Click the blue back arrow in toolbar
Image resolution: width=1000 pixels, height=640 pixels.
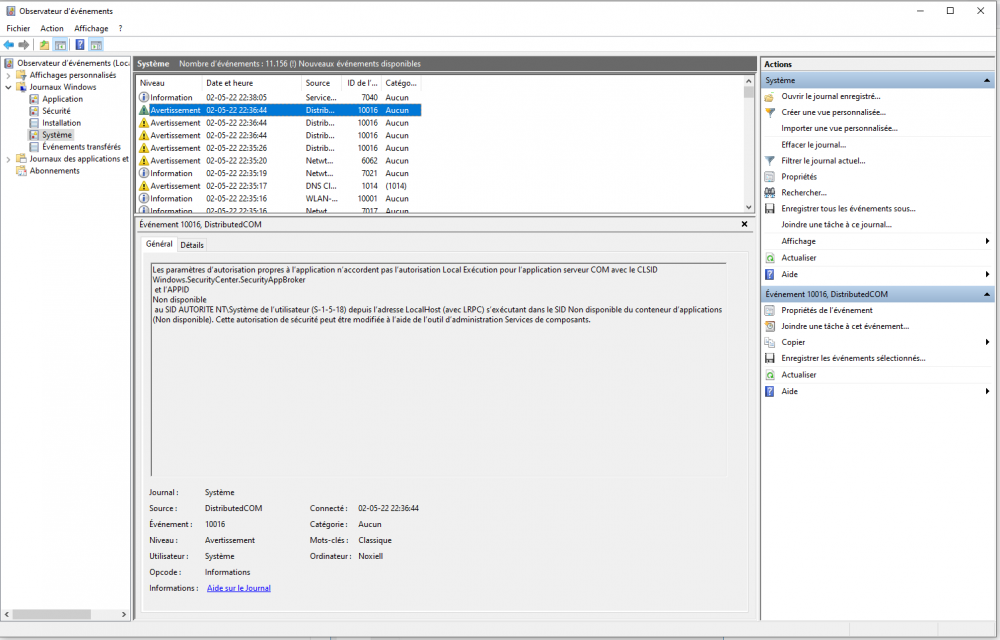(9, 45)
